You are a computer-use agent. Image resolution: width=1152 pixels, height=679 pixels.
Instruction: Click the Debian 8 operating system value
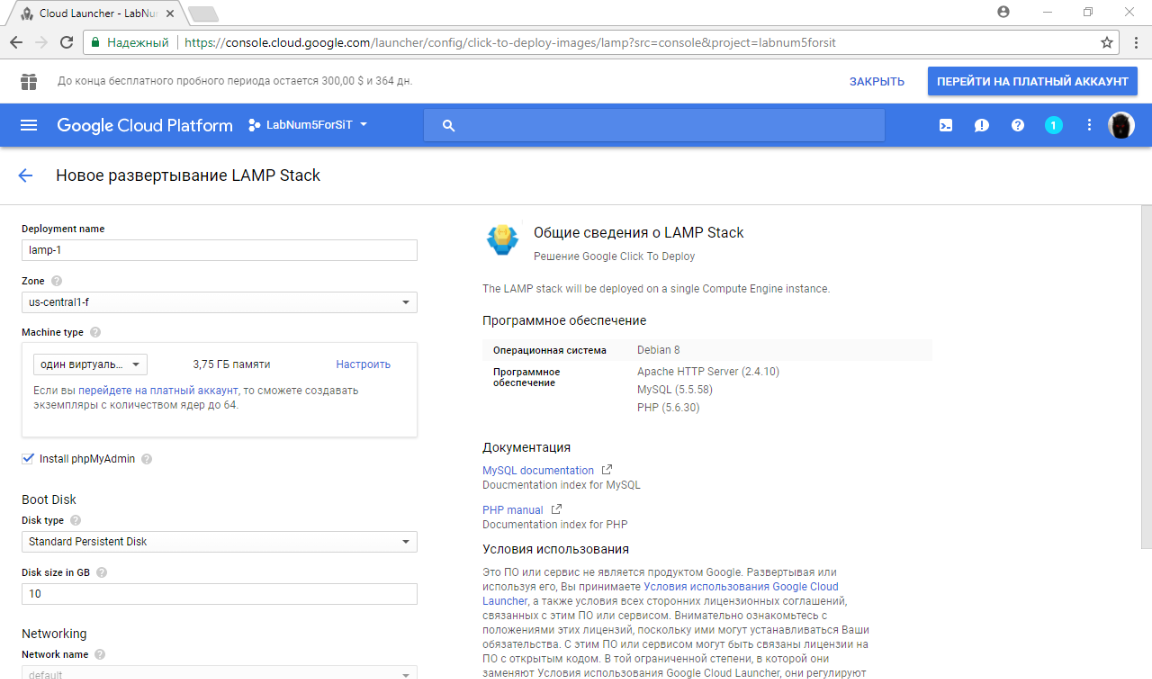(x=658, y=350)
